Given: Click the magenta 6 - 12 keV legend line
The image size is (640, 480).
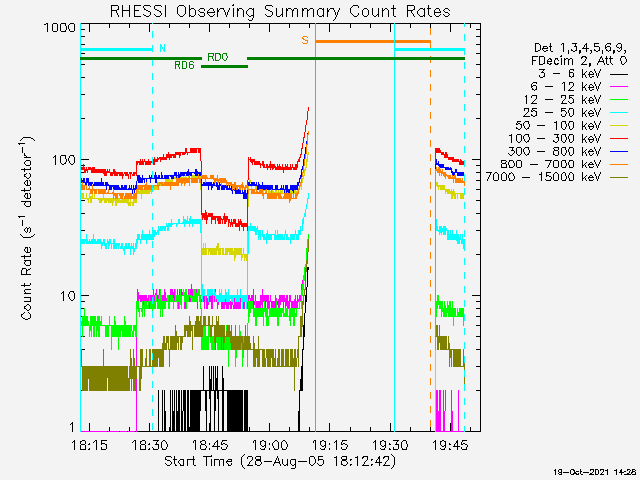Looking at the screenshot, I should coord(618,87).
